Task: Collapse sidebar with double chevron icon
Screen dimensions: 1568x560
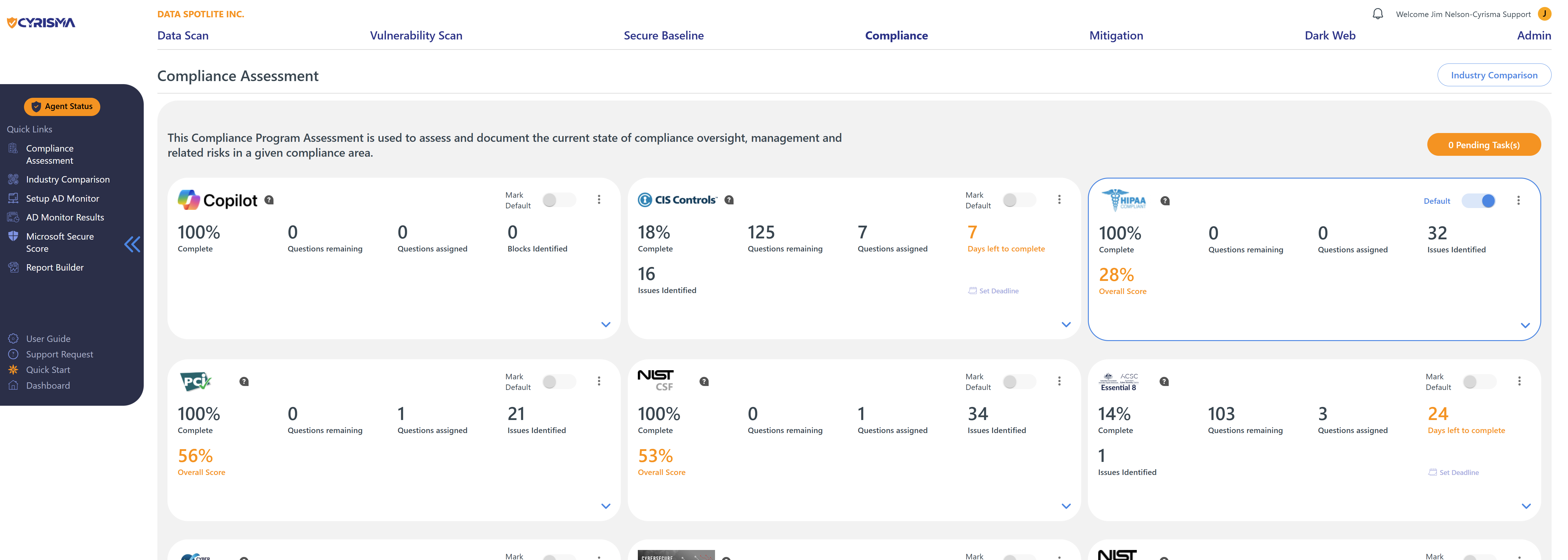Action: click(132, 244)
